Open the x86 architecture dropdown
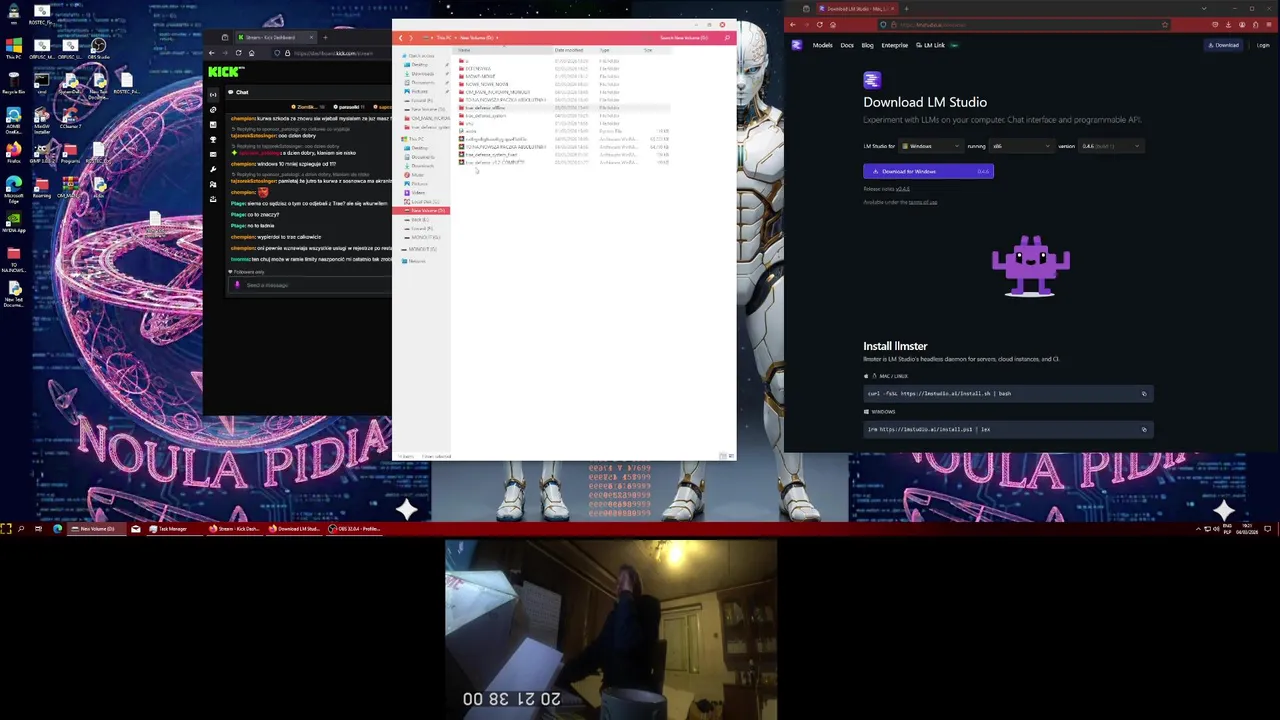The width and height of the screenshot is (1280, 720). tap(1021, 146)
